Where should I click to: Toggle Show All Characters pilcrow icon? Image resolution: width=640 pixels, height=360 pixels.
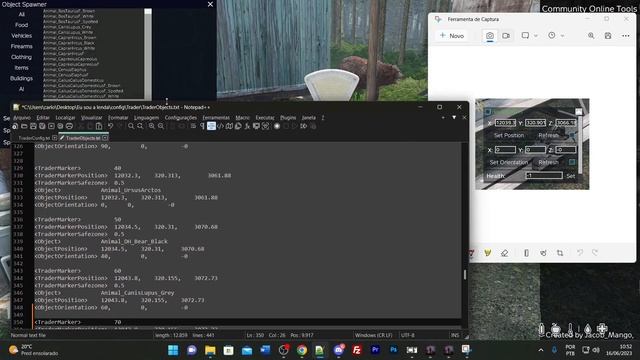202,126
